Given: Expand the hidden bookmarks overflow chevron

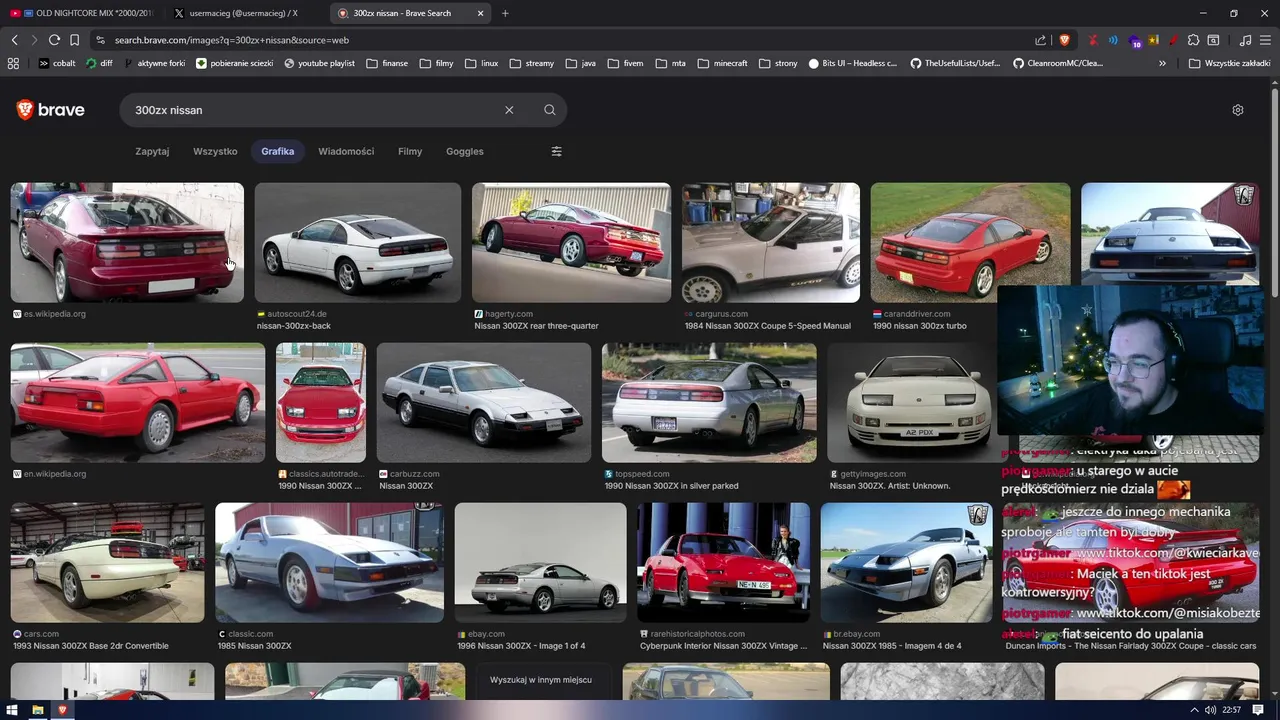Looking at the screenshot, I should (1162, 63).
